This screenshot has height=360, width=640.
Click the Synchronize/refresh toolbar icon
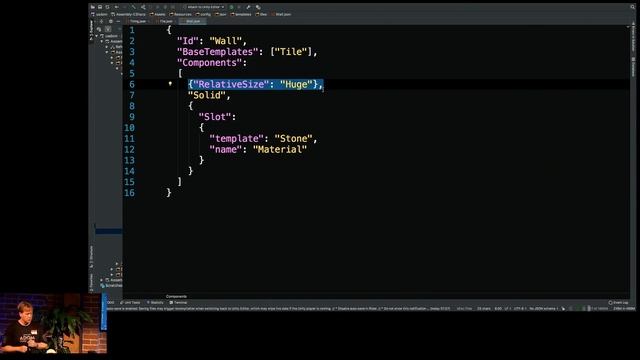click(107, 7)
